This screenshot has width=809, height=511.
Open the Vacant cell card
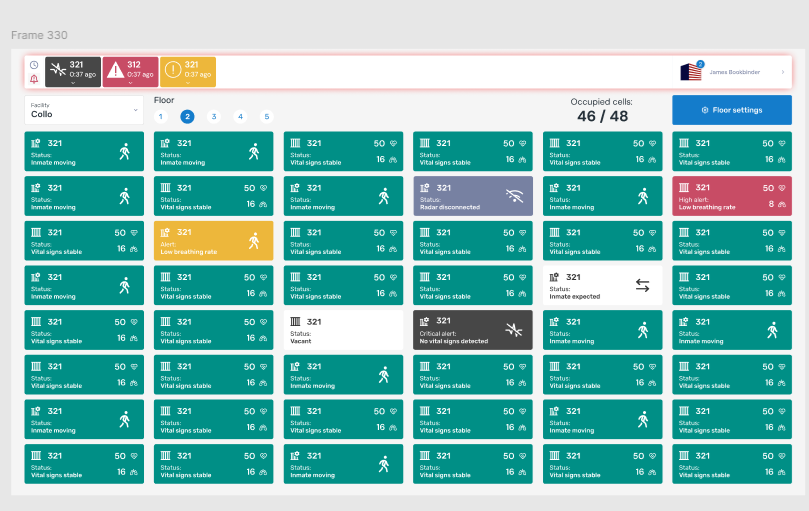tap(343, 330)
